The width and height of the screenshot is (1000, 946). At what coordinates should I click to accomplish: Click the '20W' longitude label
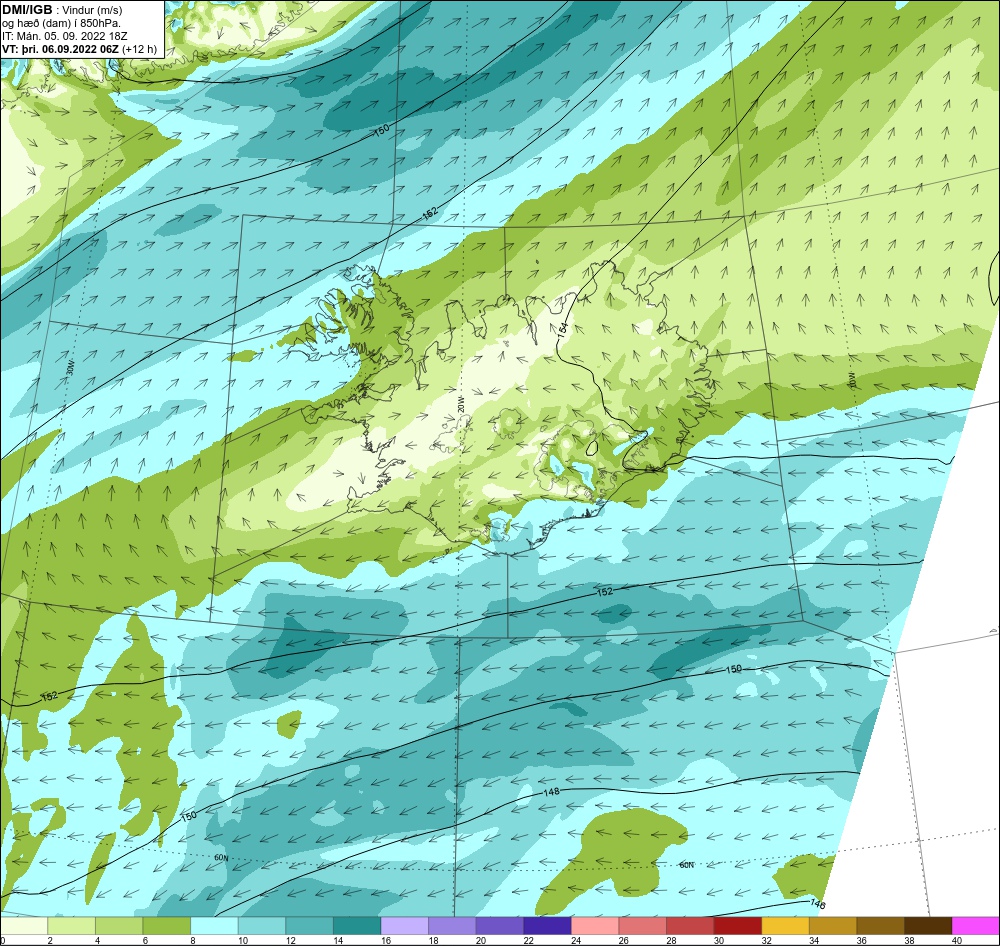[x=460, y=404]
